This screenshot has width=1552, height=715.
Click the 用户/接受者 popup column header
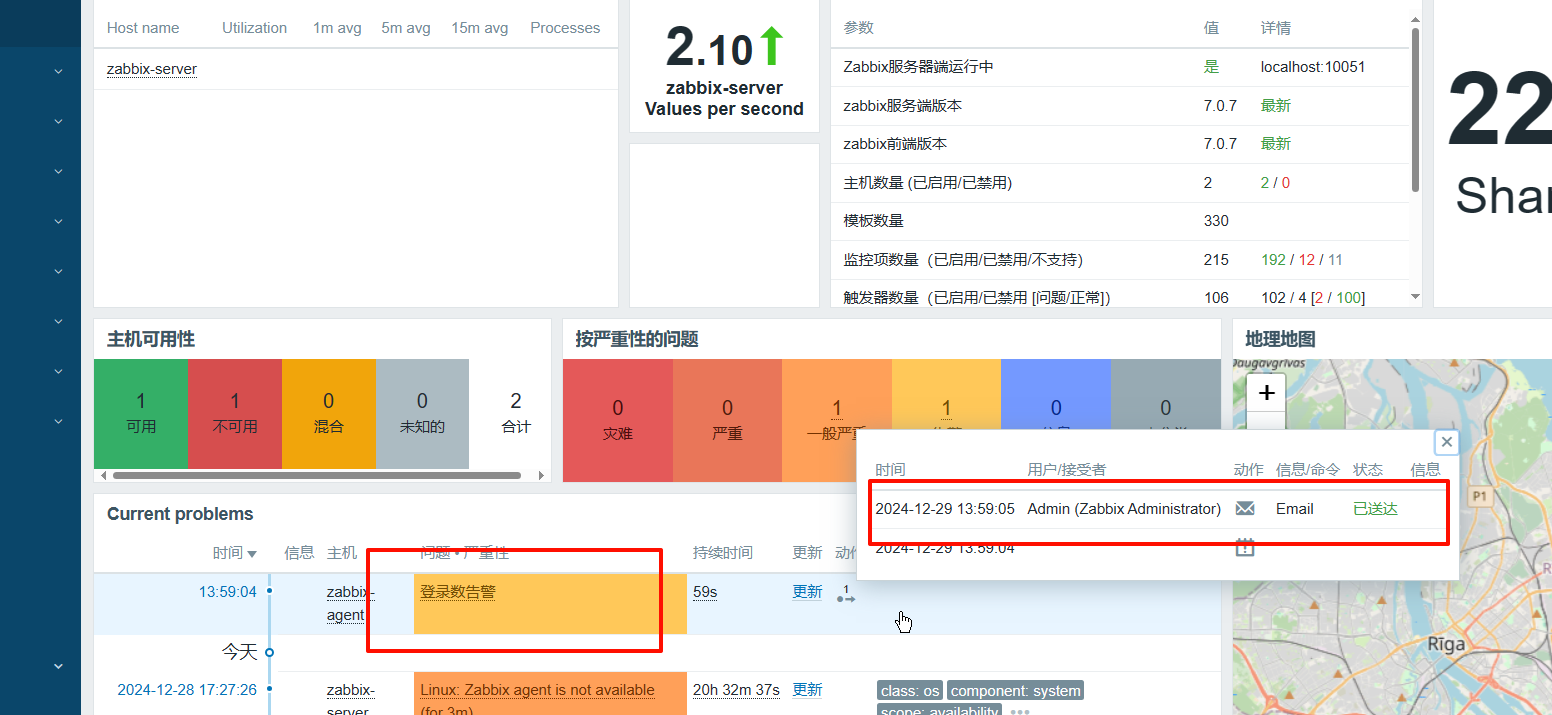click(x=1067, y=469)
